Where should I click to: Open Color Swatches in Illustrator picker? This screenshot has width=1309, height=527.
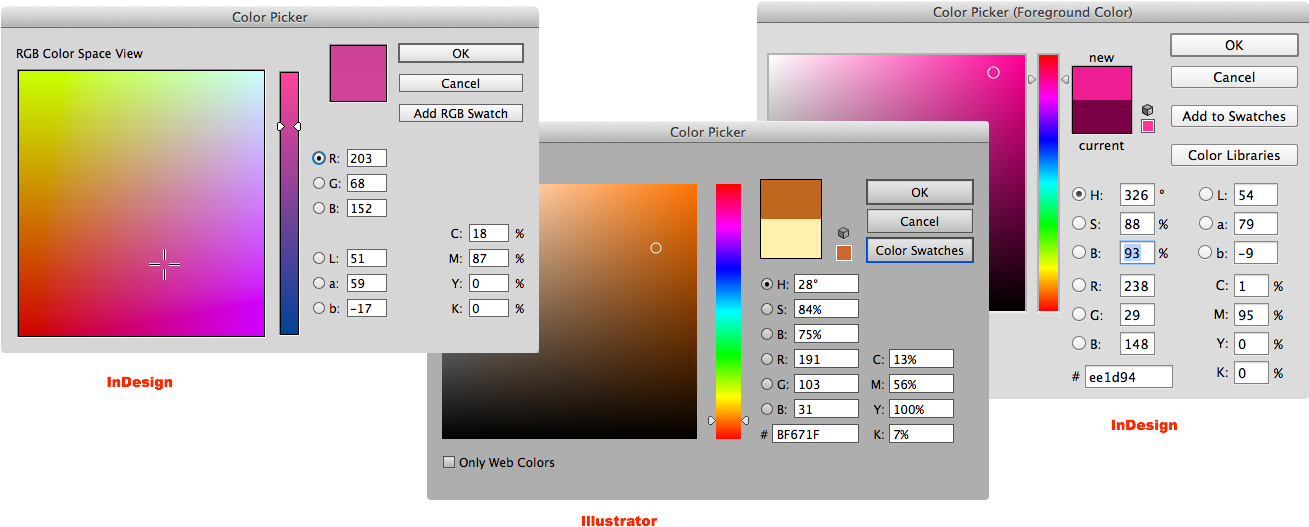[919, 250]
